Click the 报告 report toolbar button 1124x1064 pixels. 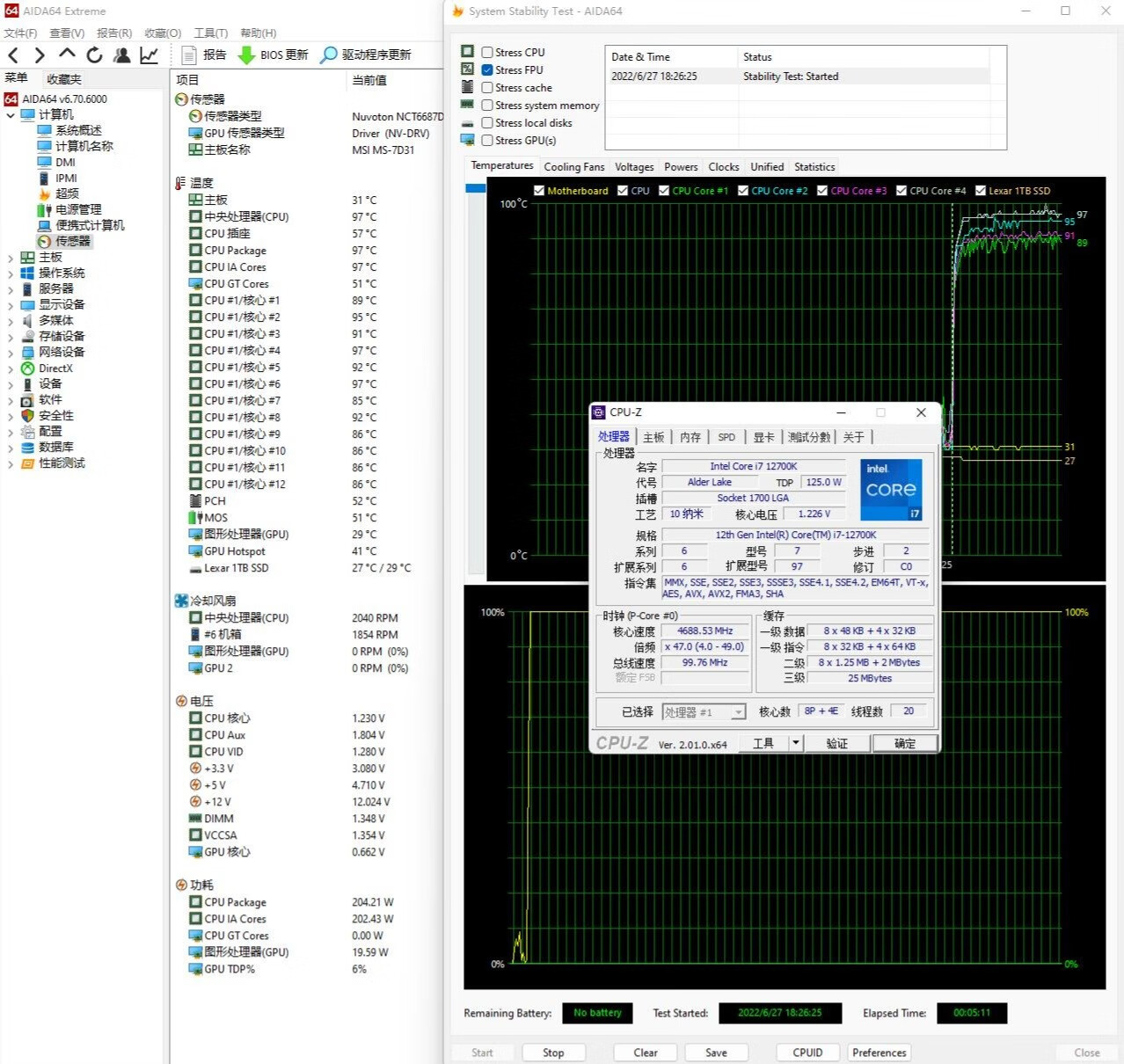203,55
